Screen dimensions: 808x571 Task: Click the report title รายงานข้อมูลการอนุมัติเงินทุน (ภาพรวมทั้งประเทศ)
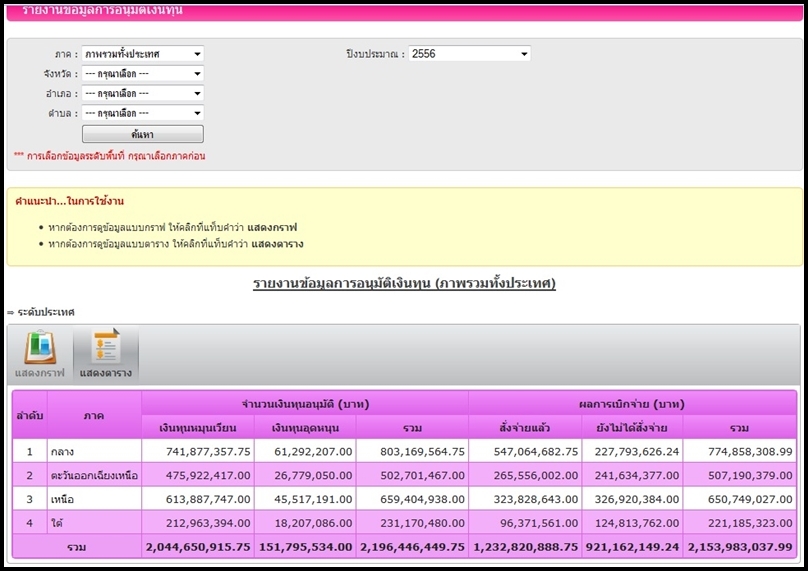coord(404,284)
